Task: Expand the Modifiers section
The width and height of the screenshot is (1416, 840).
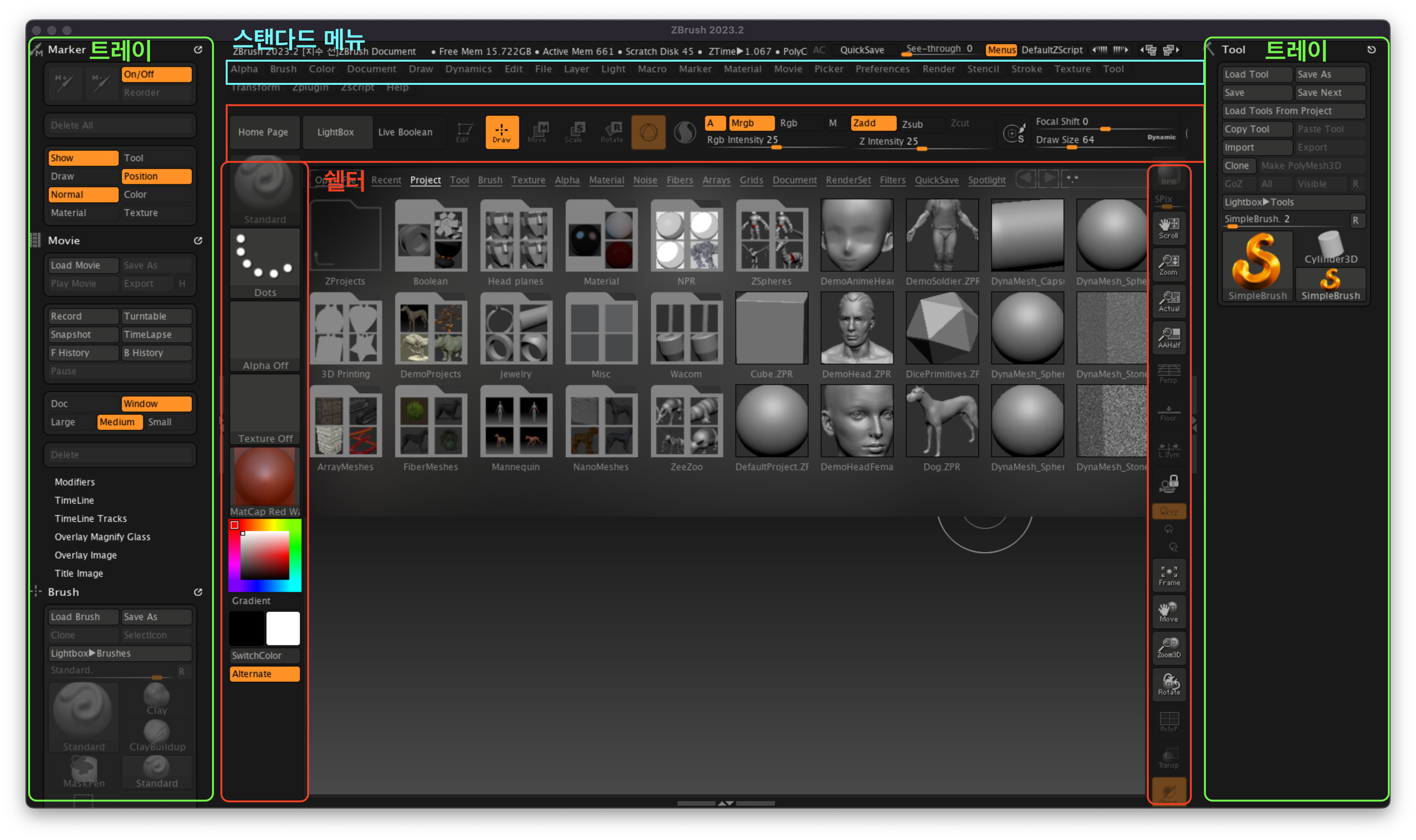Action: pyautogui.click(x=75, y=482)
